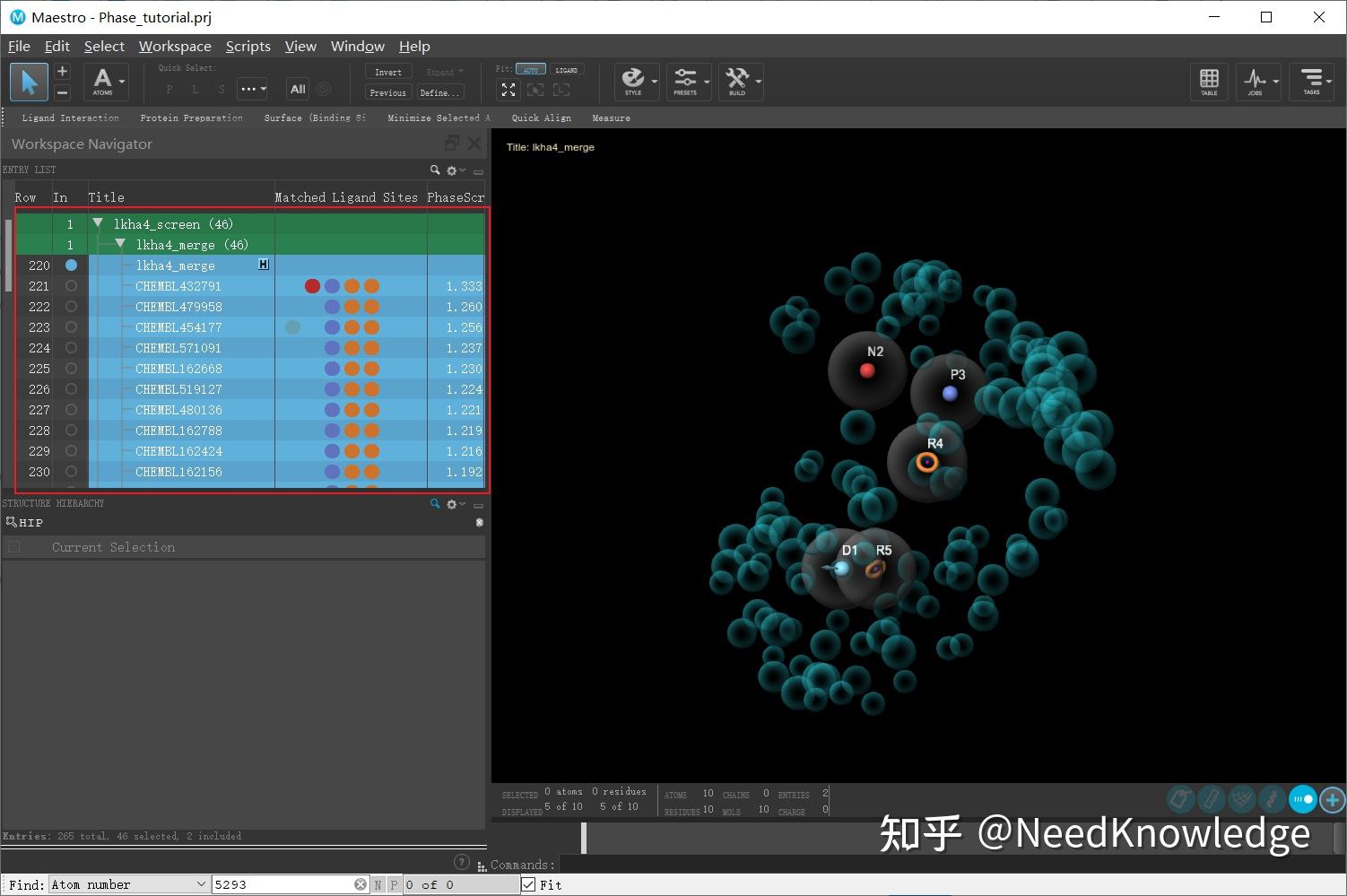Screen dimensions: 1347x896
Task: Open the Style dropdown arrow
Action: (654, 82)
